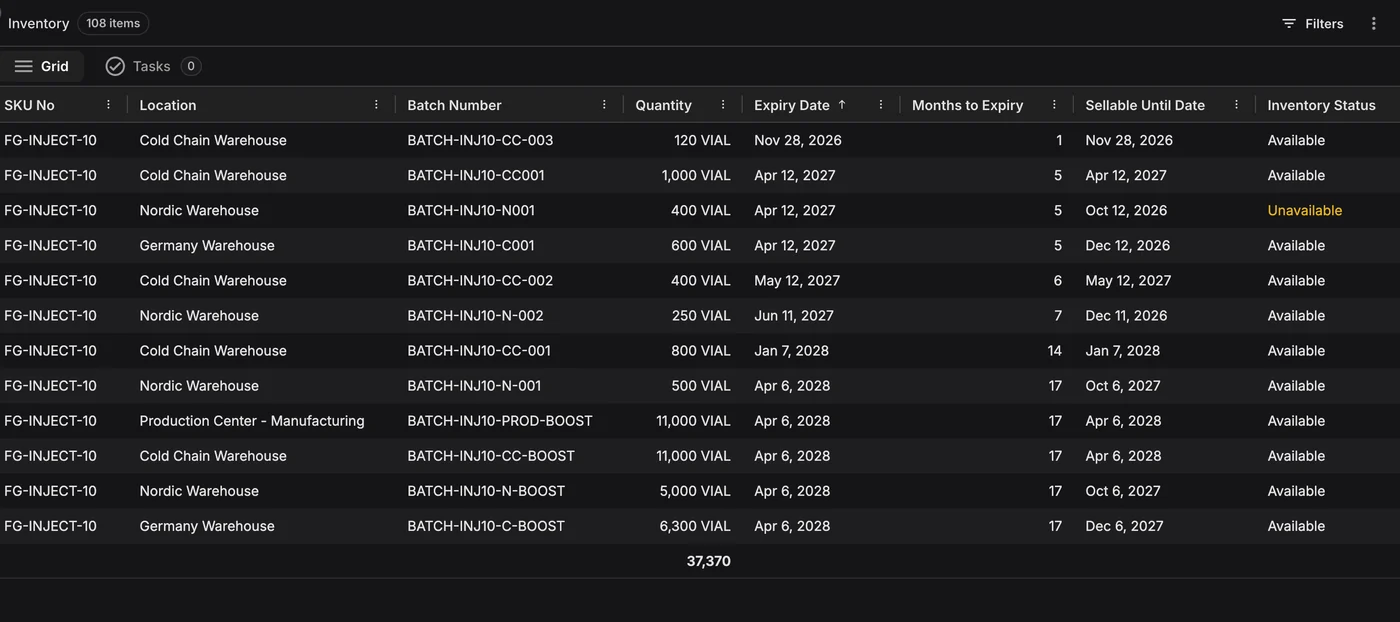Open the more options menu beside Filters
The width and height of the screenshot is (1400, 622).
point(1374,23)
